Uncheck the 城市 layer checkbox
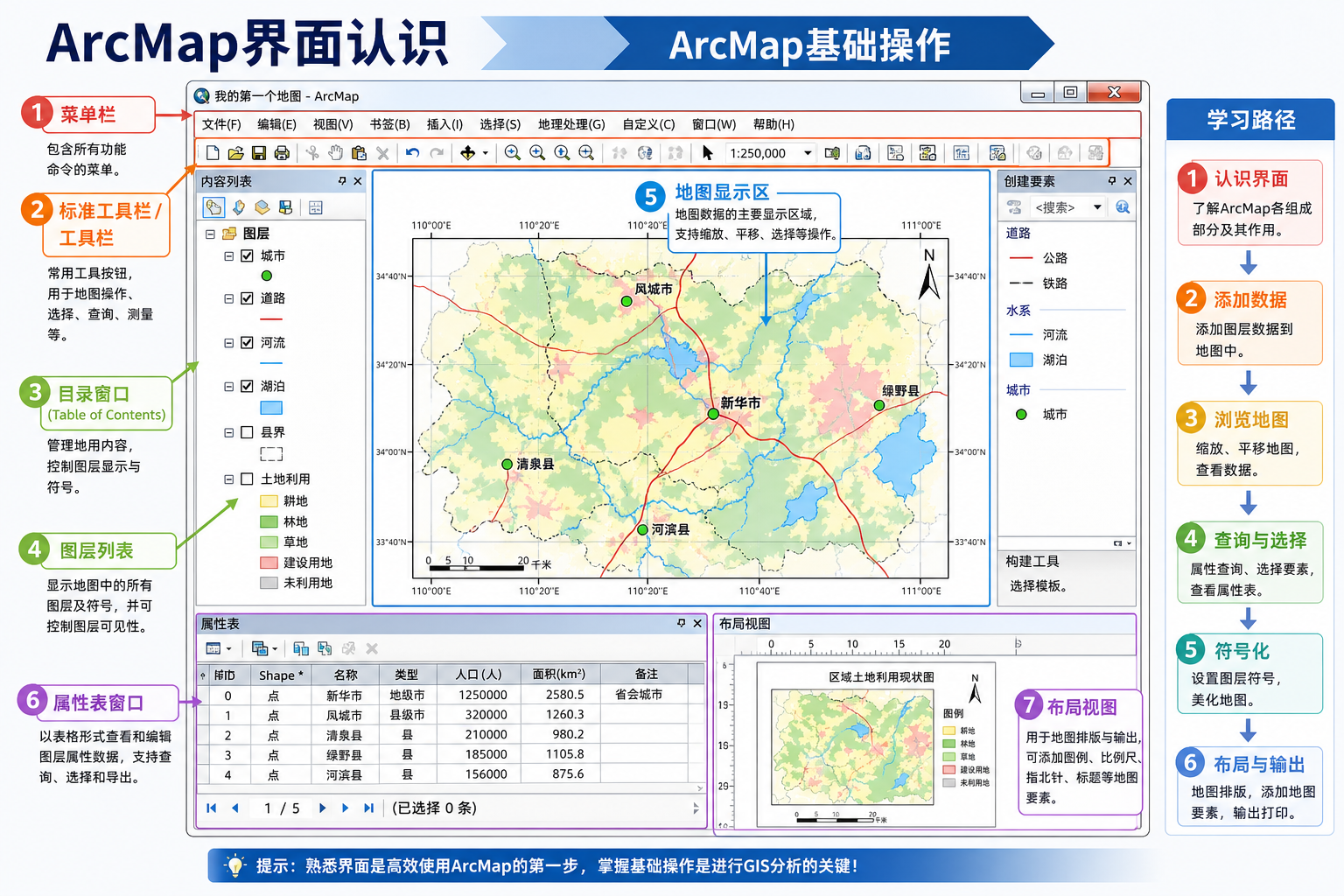Viewport: 1344px width, 896px height. point(248,256)
